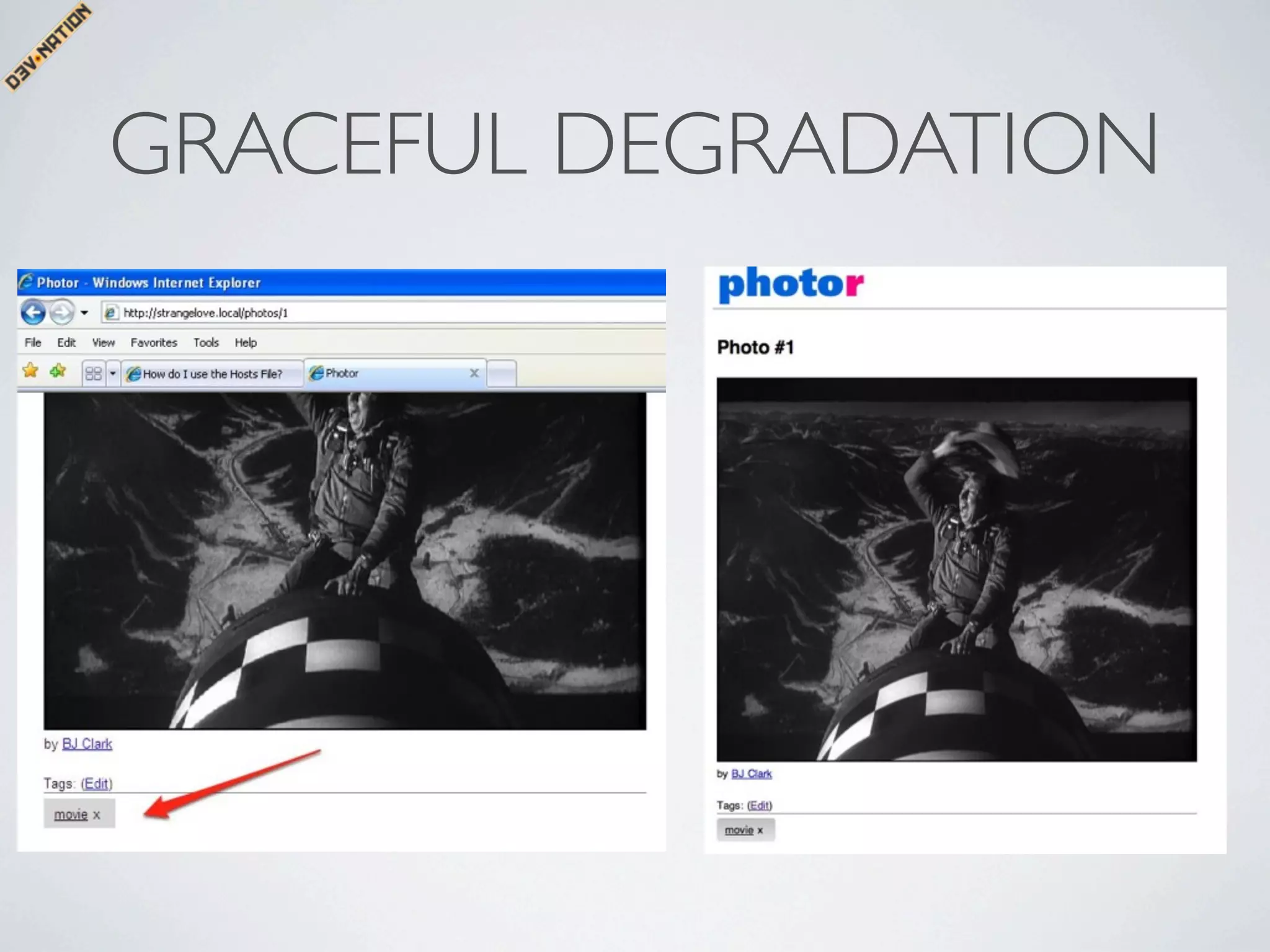Click the BJ Clark link in right page

tap(752, 773)
